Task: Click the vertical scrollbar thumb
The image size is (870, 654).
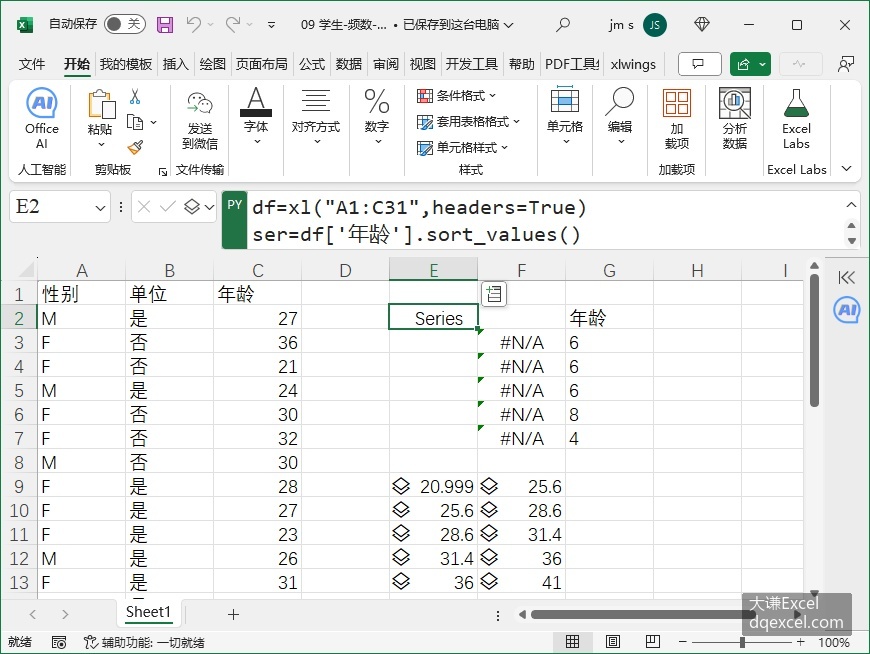Action: [814, 341]
